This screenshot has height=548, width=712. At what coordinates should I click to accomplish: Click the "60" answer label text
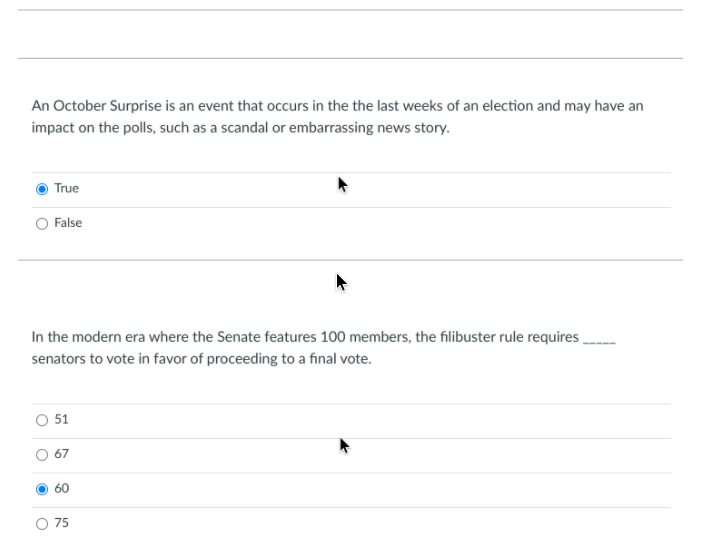61,489
